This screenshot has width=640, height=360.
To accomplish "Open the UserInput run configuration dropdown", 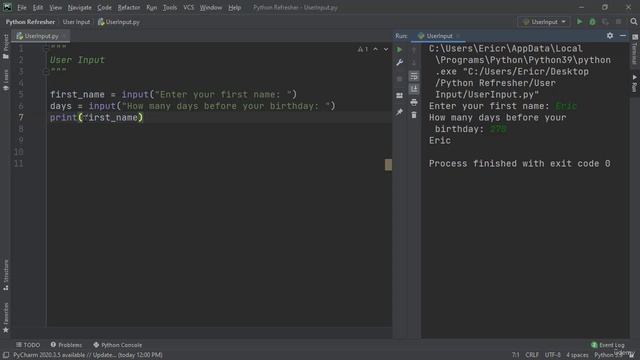I will (x=544, y=22).
